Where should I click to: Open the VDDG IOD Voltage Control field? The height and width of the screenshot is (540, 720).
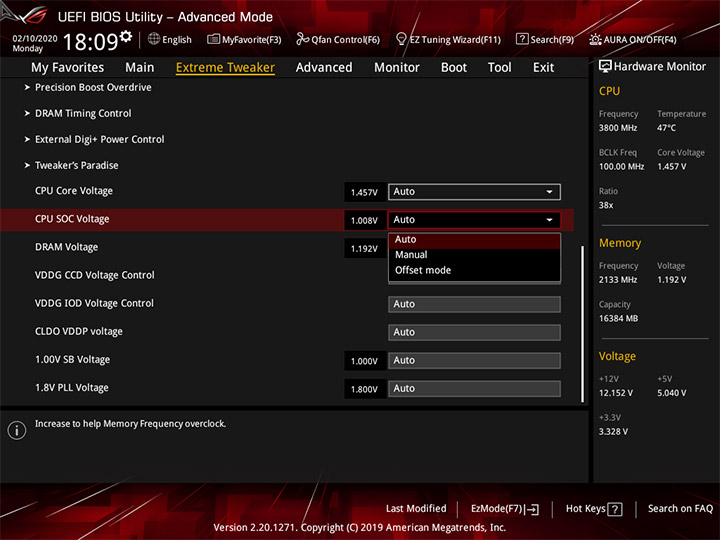click(474, 304)
